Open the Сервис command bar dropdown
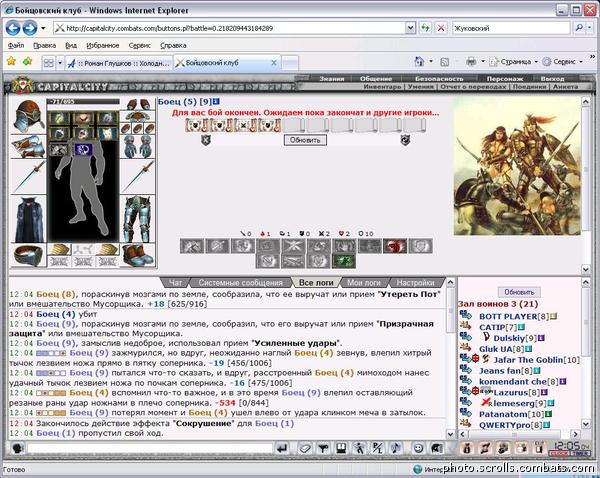The image size is (600, 478). point(562,61)
